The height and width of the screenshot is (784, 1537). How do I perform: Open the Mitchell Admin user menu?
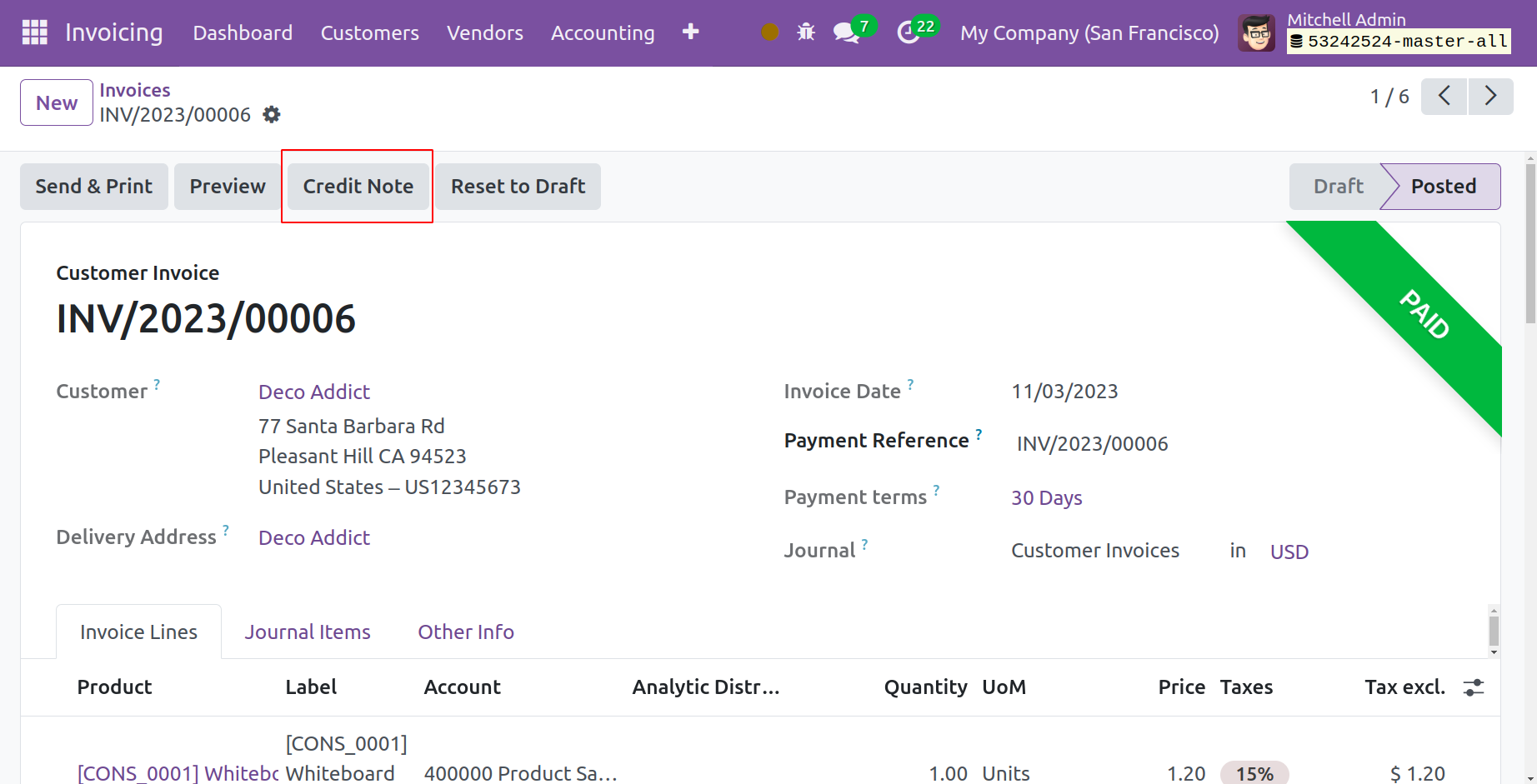[x=1346, y=19]
